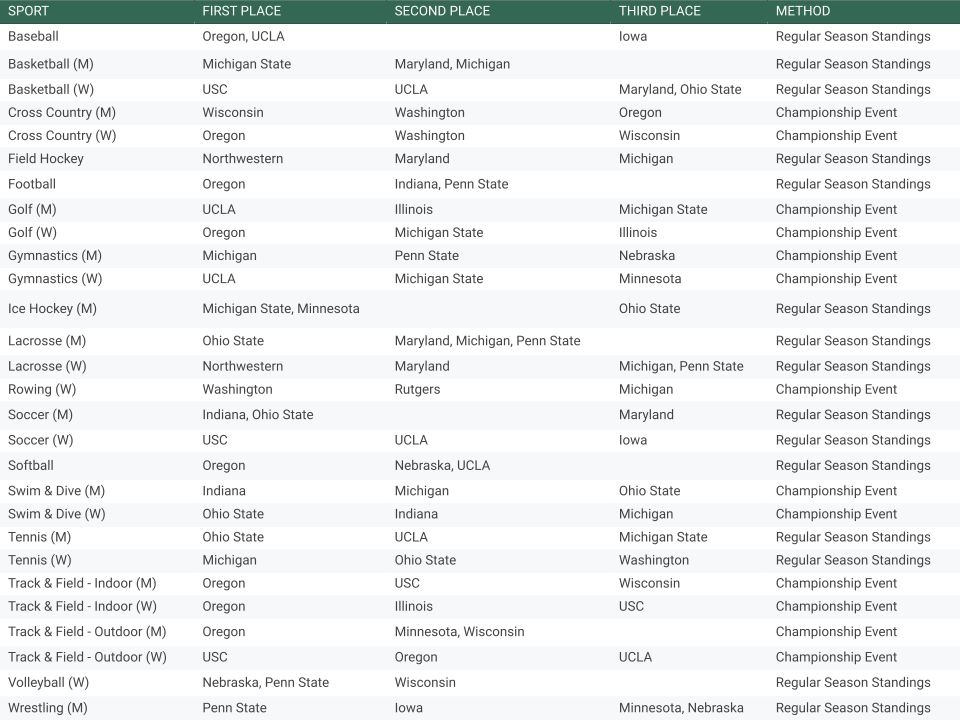Screen dimensions: 960x720
Task: Select the Rowing (W) sport cell
Action: (42, 389)
